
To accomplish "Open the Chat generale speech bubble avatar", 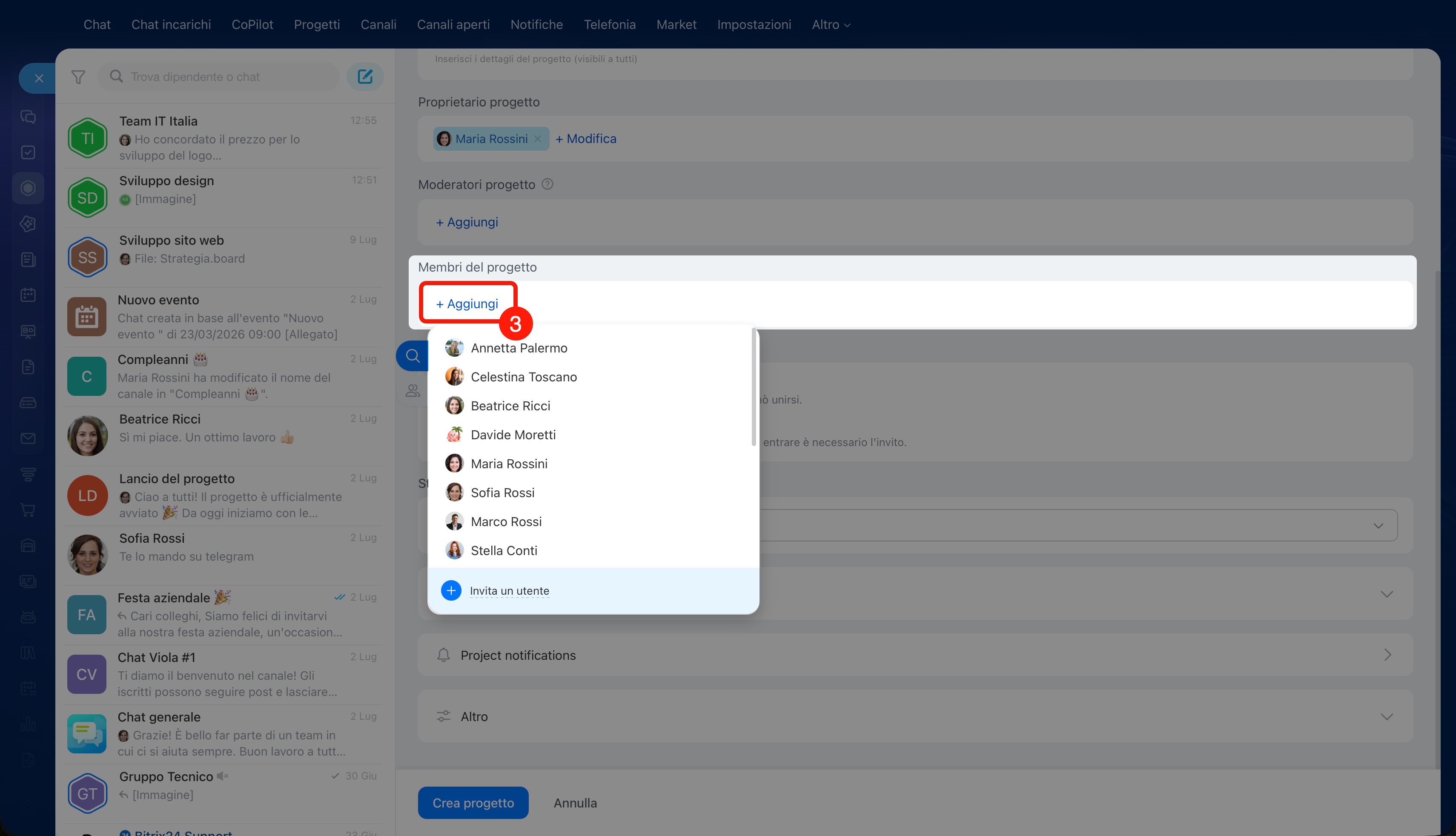I will coord(87,733).
